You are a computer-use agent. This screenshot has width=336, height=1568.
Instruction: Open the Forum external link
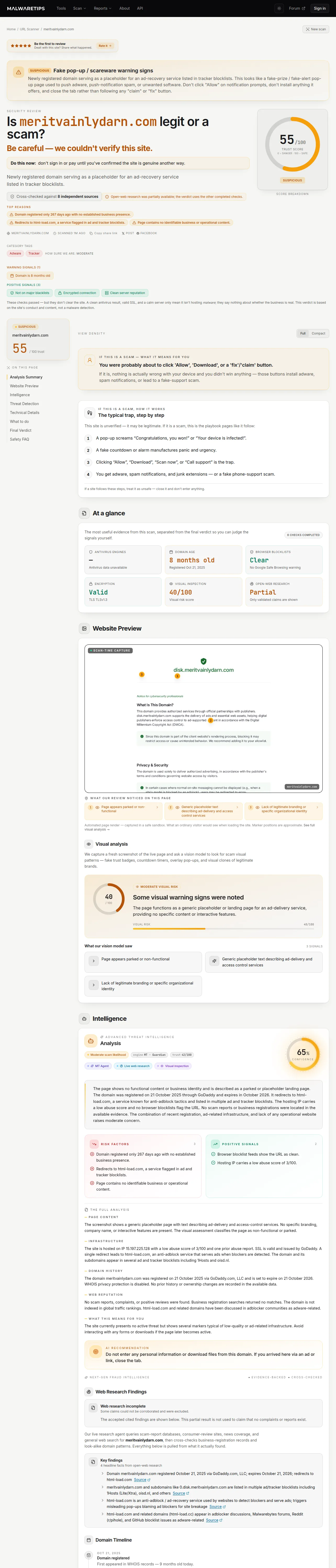pyautogui.click(x=297, y=9)
